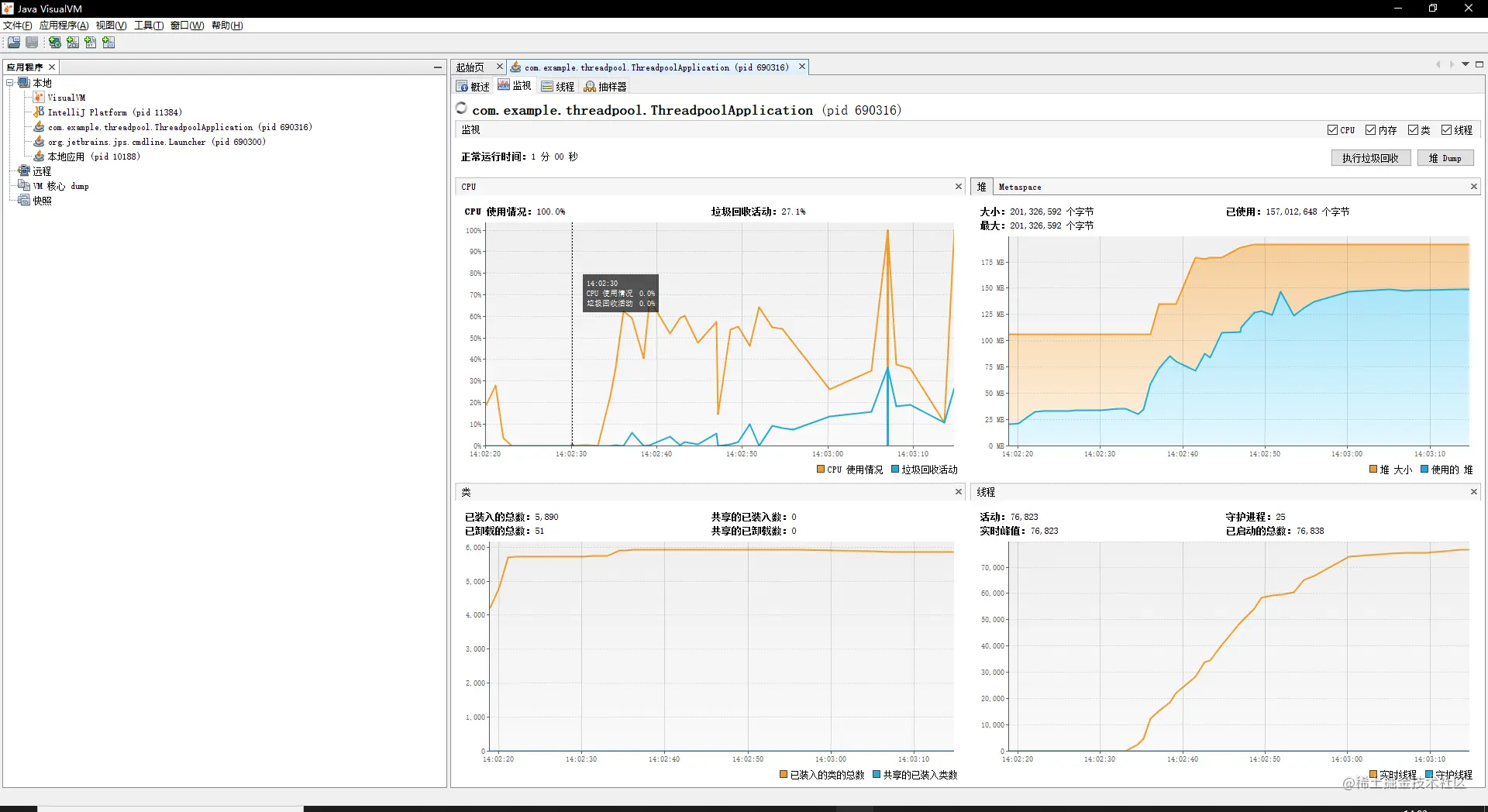Close the heap chart panel

(1474, 187)
